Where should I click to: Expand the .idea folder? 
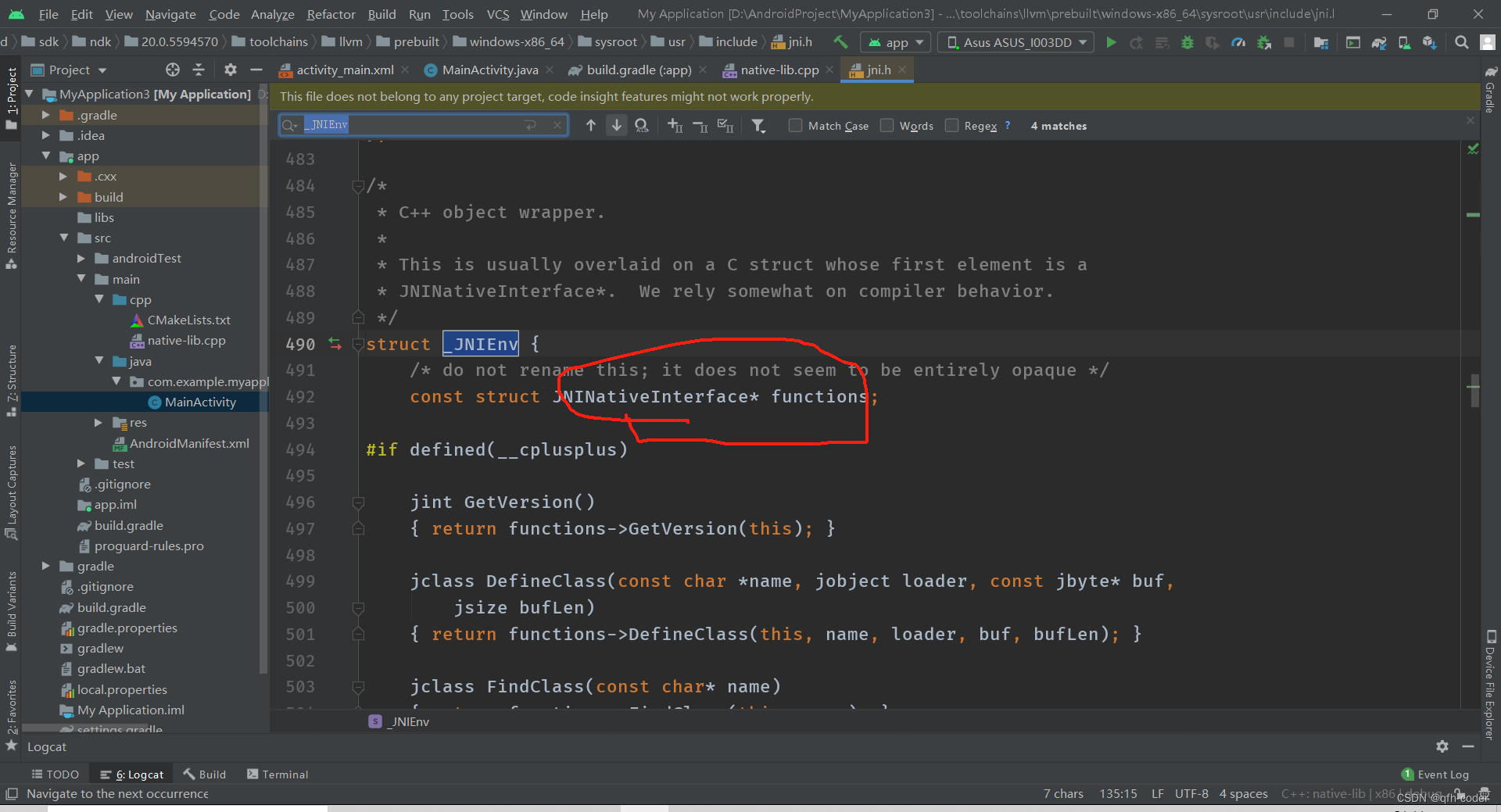[x=46, y=135]
